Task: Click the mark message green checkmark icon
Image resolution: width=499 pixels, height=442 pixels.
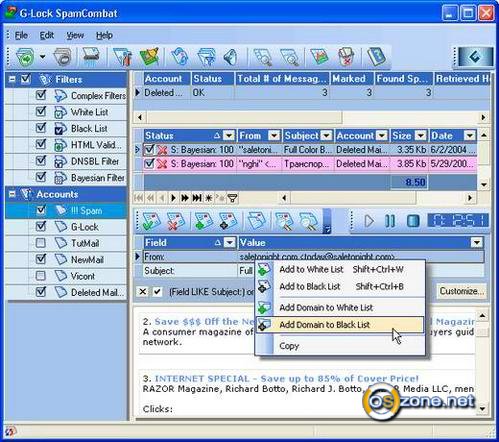Action: [x=151, y=221]
